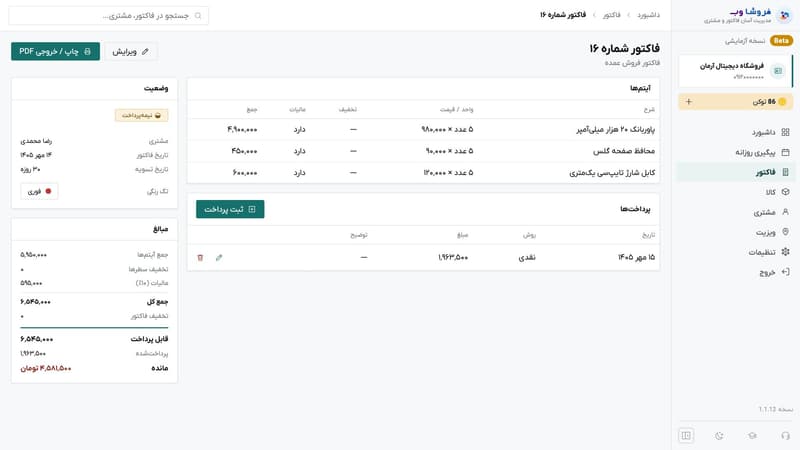The height and width of the screenshot is (450, 800).
Task: Click the آیتم‌ها section heading
Action: tap(640, 89)
